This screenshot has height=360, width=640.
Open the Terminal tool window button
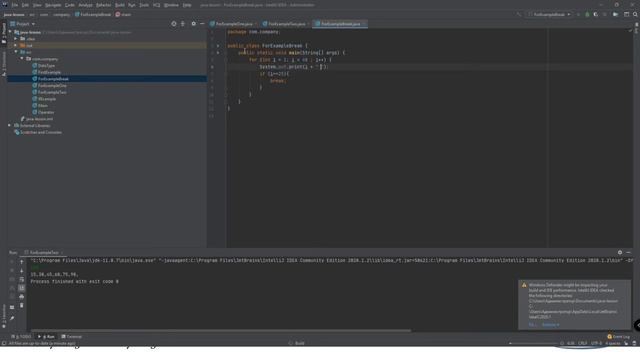71,337
